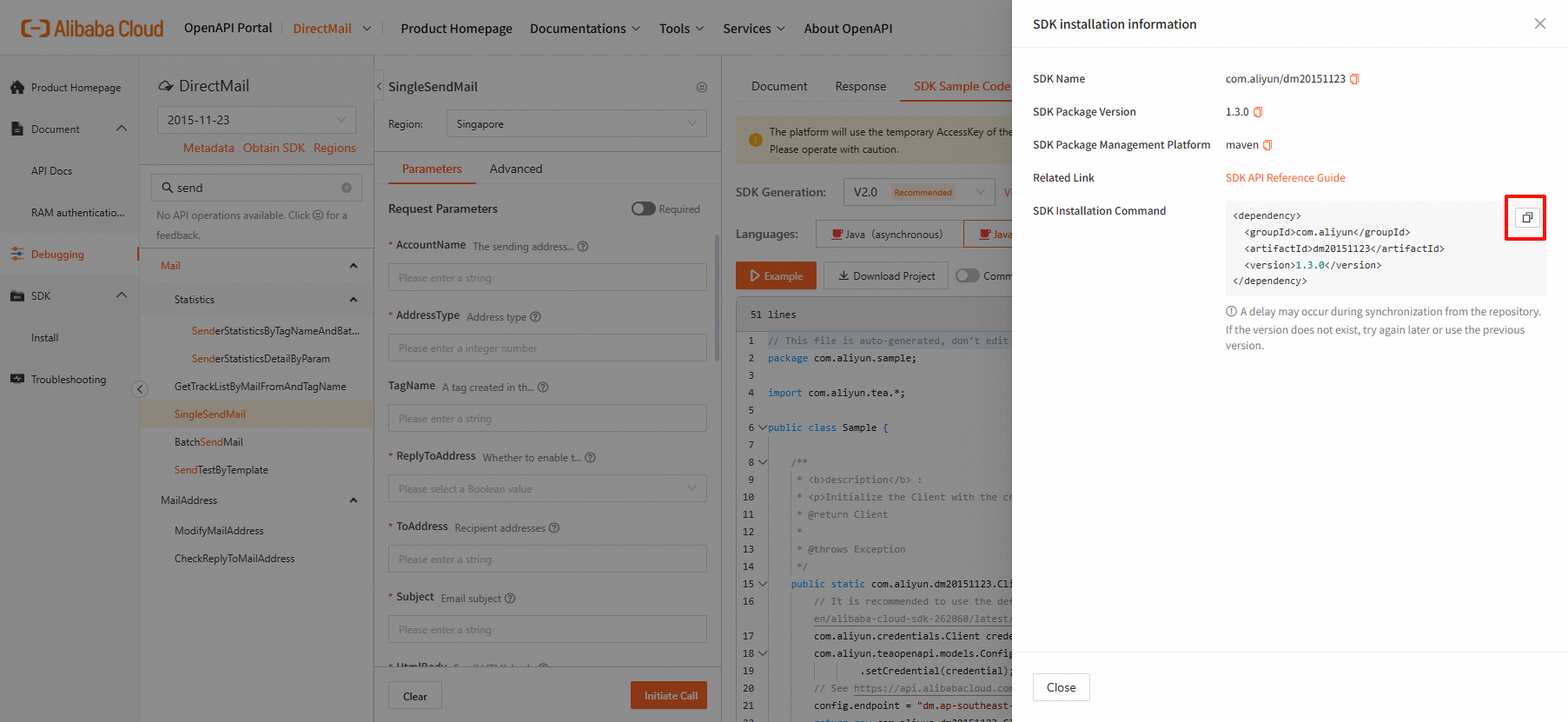The width and height of the screenshot is (1568, 722).
Task: Click the Product Homepage home icon in sidebar
Action: pyautogui.click(x=17, y=88)
